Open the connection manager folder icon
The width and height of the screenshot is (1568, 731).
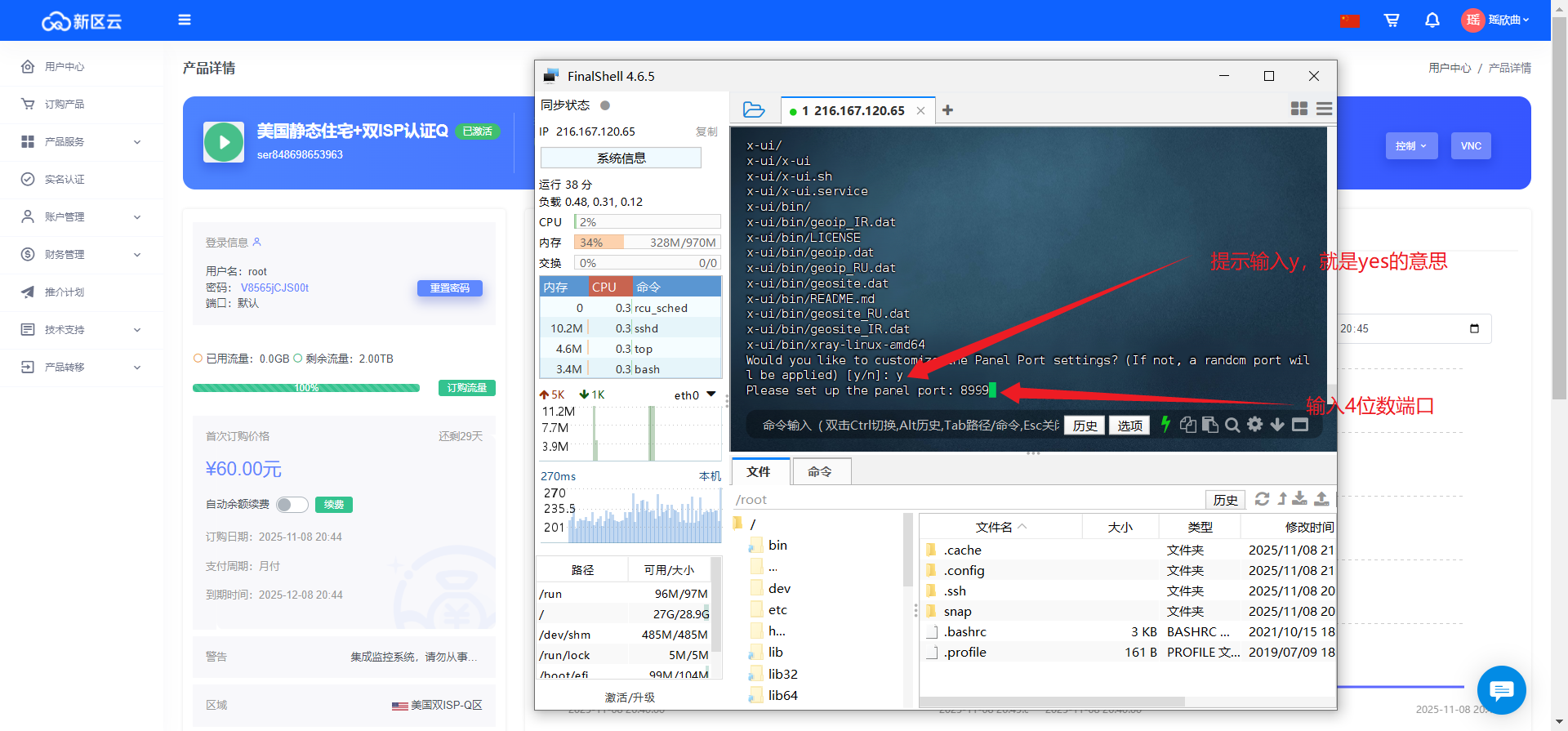point(753,109)
